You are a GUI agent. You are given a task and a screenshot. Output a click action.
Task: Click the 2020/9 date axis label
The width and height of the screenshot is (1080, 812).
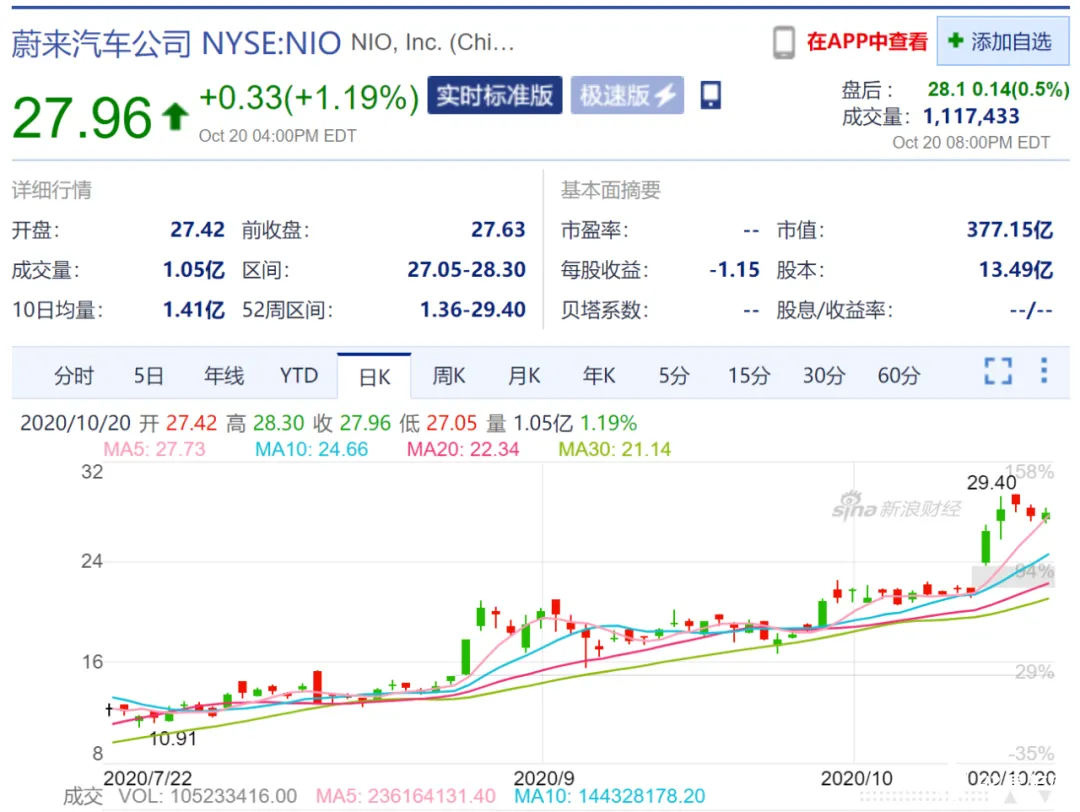tap(544, 778)
